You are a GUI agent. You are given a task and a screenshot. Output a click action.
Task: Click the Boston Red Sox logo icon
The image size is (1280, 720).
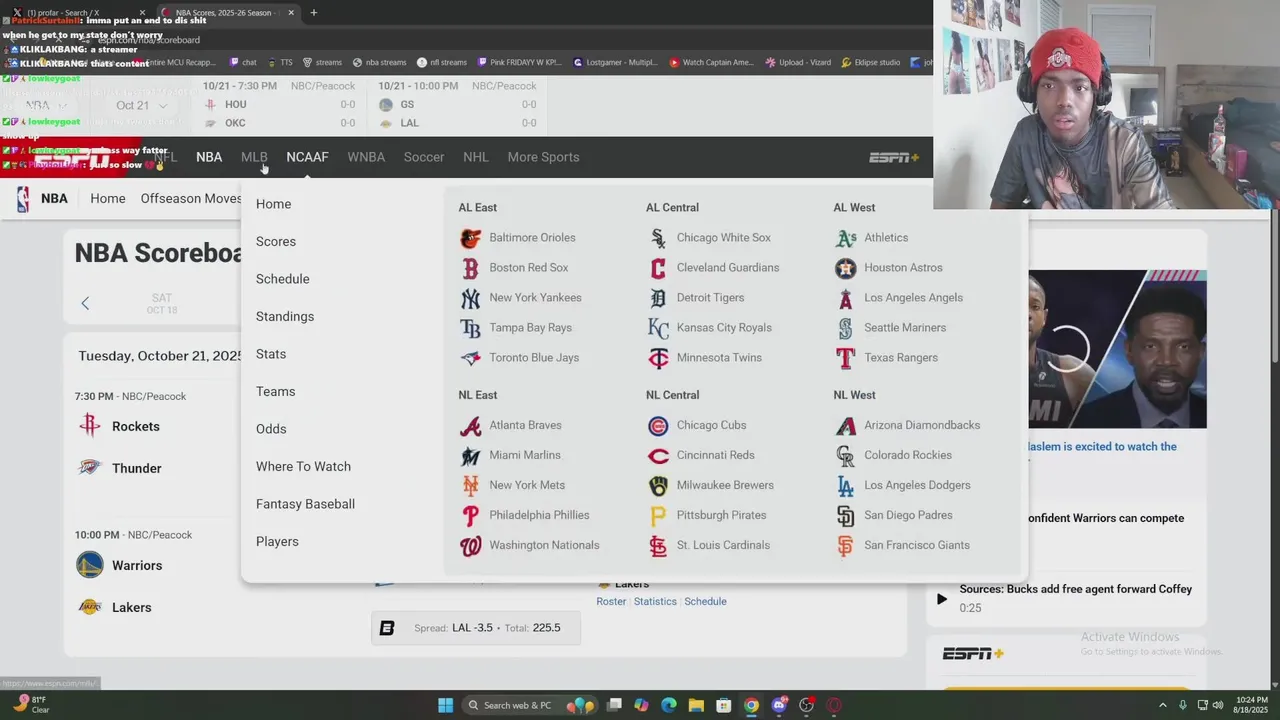(x=470, y=268)
